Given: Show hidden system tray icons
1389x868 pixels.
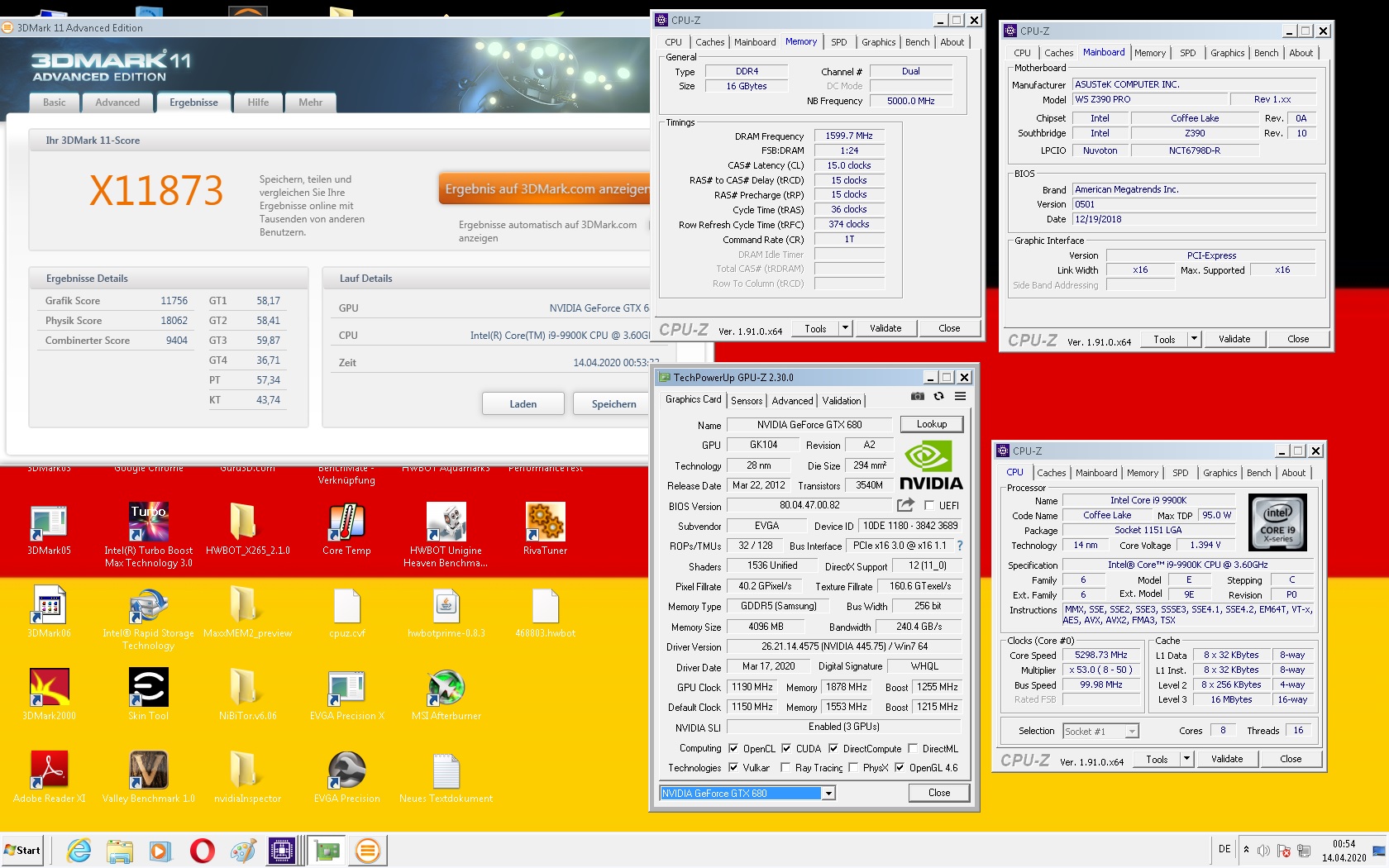Looking at the screenshot, I should coord(1246,850).
